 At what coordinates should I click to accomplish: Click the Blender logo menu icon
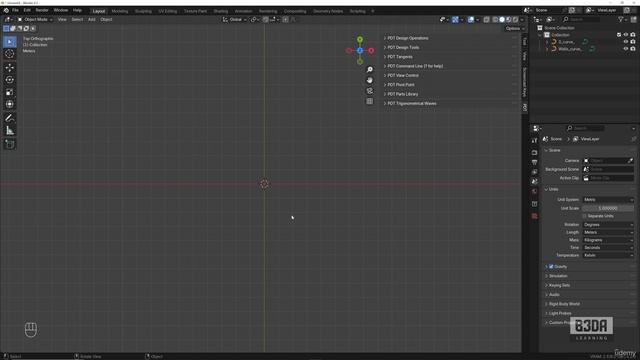(6, 10)
